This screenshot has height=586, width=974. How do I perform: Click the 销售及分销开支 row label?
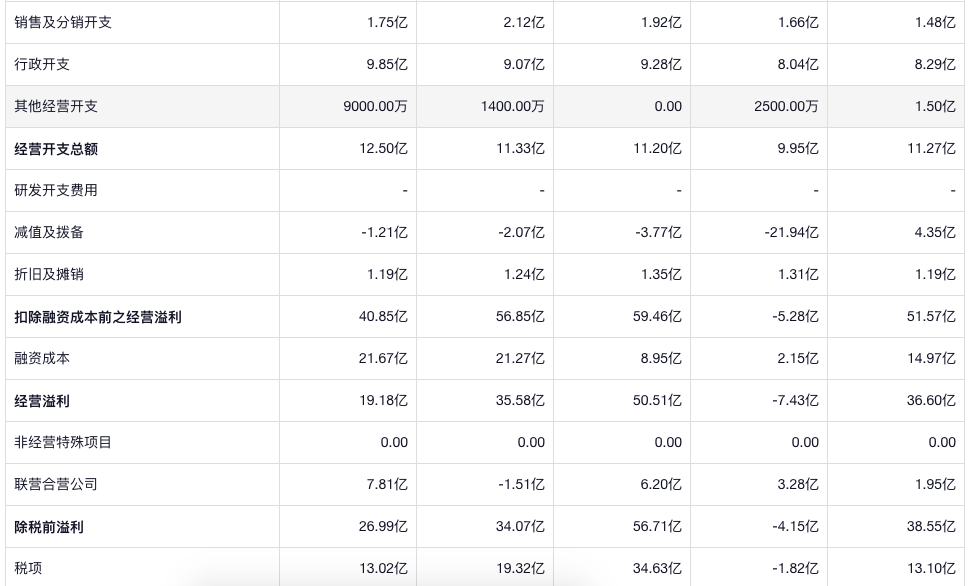(63, 22)
